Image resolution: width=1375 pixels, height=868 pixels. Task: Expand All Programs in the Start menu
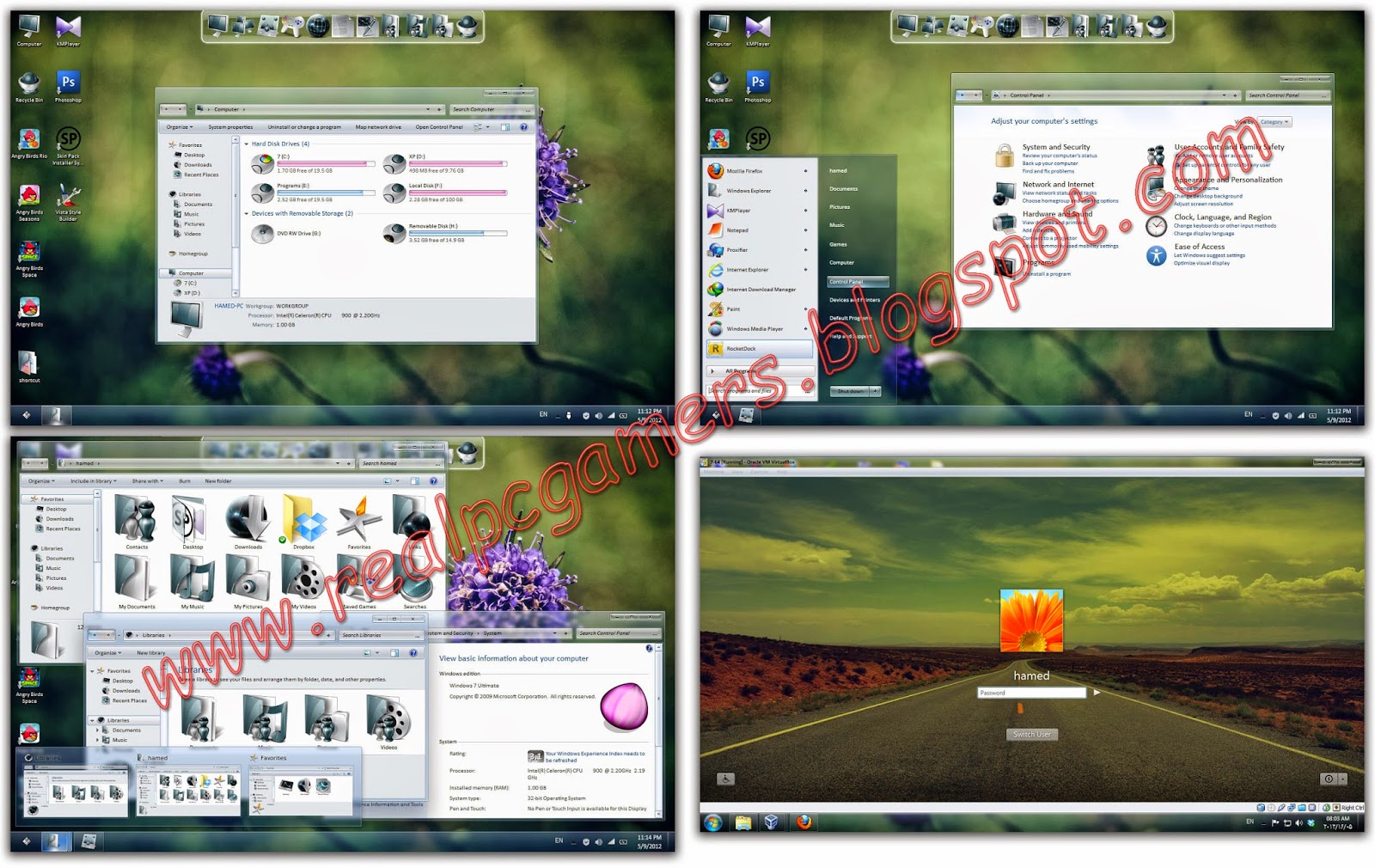[x=760, y=371]
